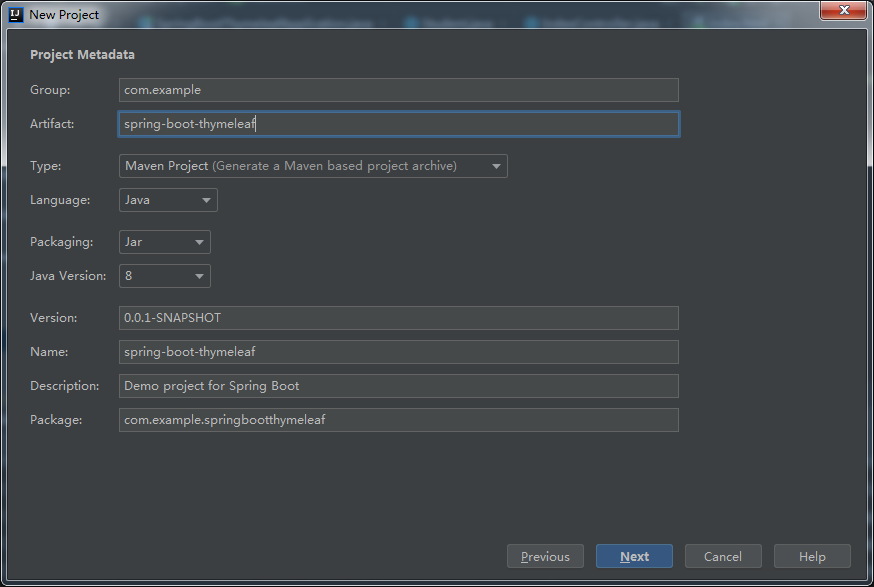Click the Name: label
This screenshot has height=587, width=874.
(x=49, y=352)
